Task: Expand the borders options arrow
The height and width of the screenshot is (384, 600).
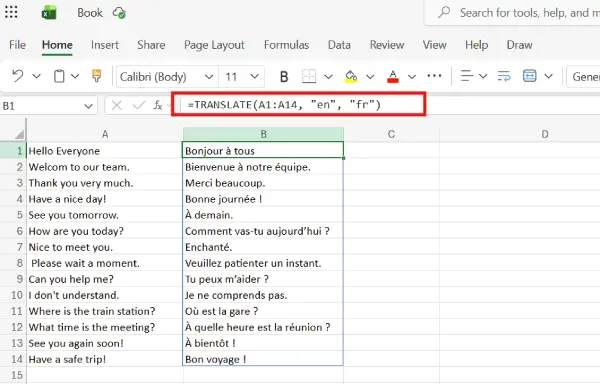Action: click(x=328, y=77)
